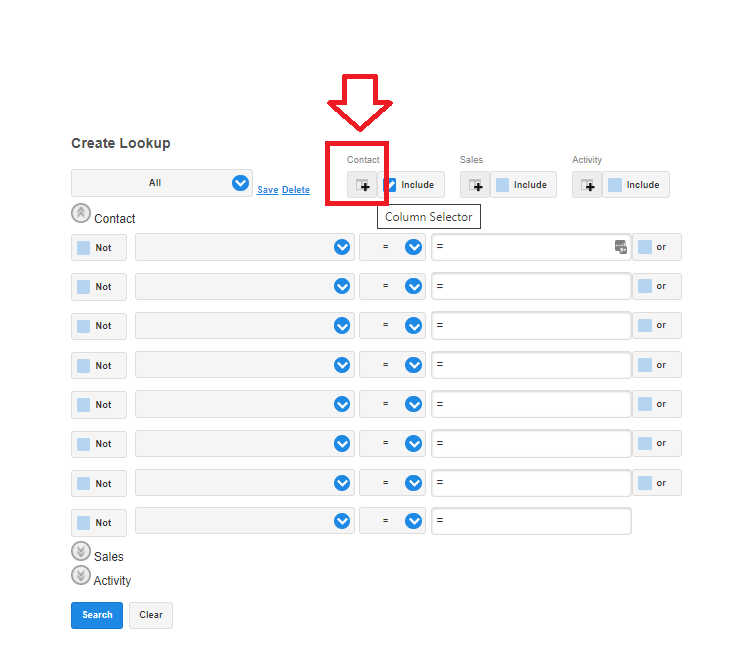Check the 'or' box in the first row
Screen dimensions: 754x658
[645, 247]
